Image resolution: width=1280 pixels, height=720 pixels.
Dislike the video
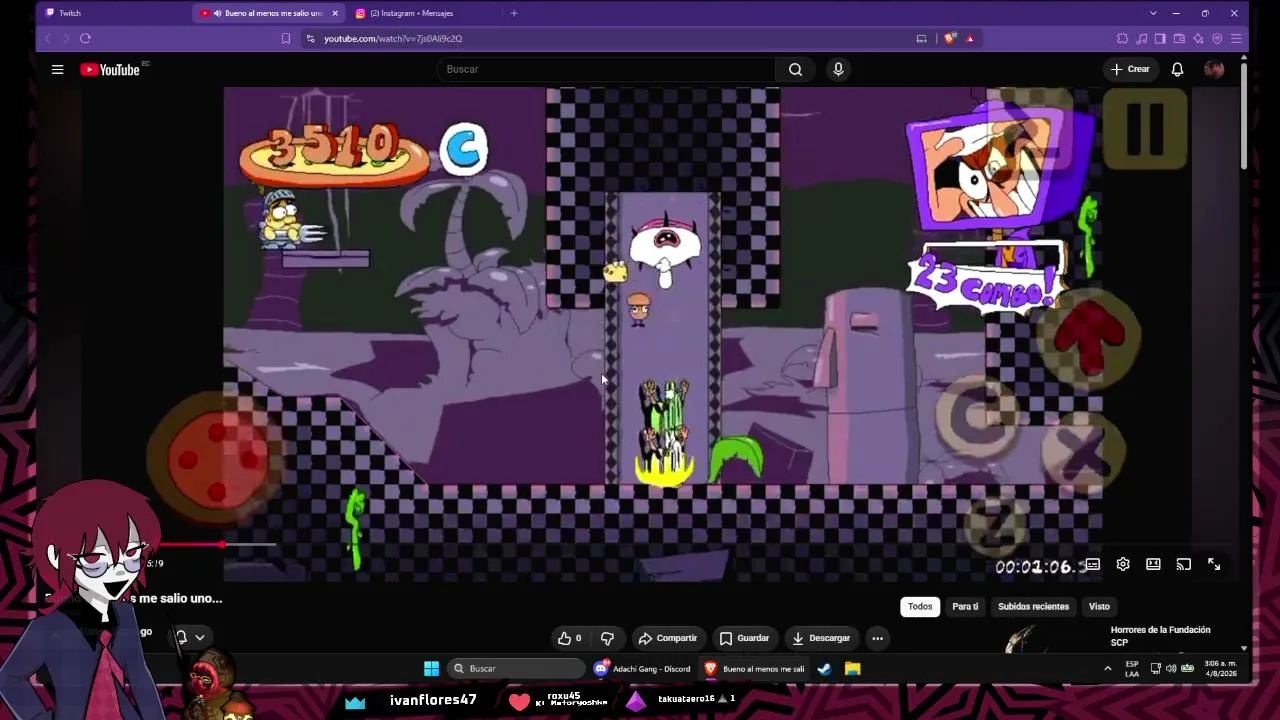(x=607, y=638)
